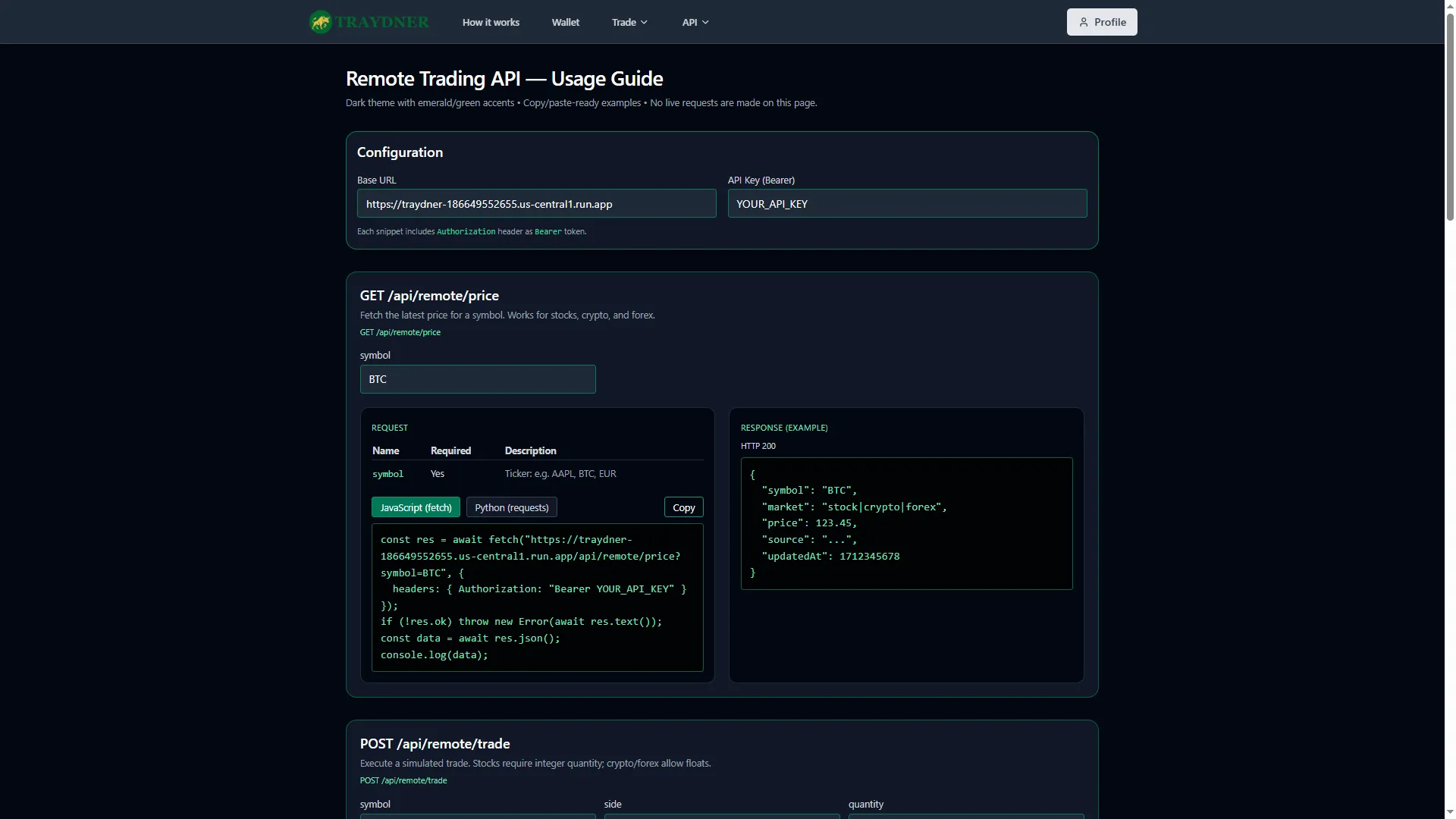This screenshot has width=1456, height=819.
Task: Click the 'Configuration' section heading
Action: 400,152
